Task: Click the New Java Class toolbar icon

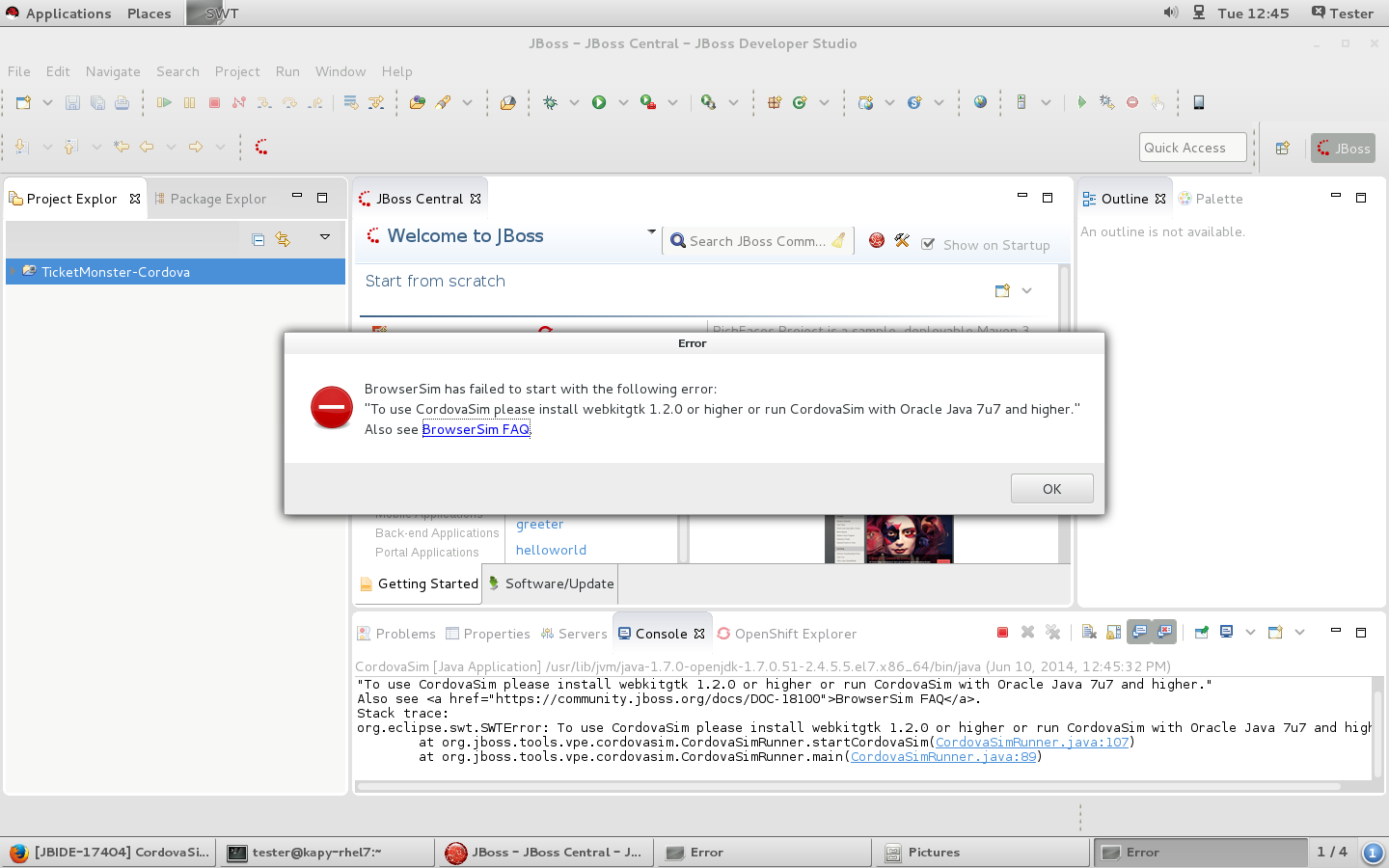Action: coord(800,102)
